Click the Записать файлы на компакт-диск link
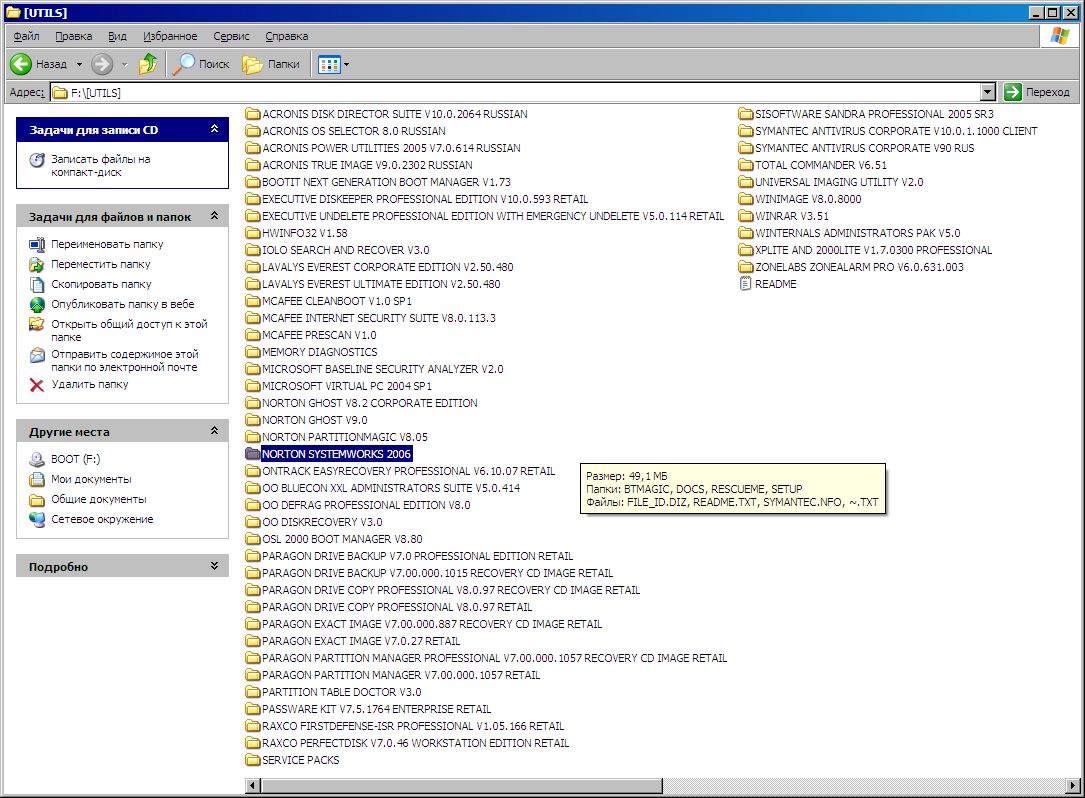This screenshot has height=798, width=1085. pyautogui.click(x=100, y=165)
